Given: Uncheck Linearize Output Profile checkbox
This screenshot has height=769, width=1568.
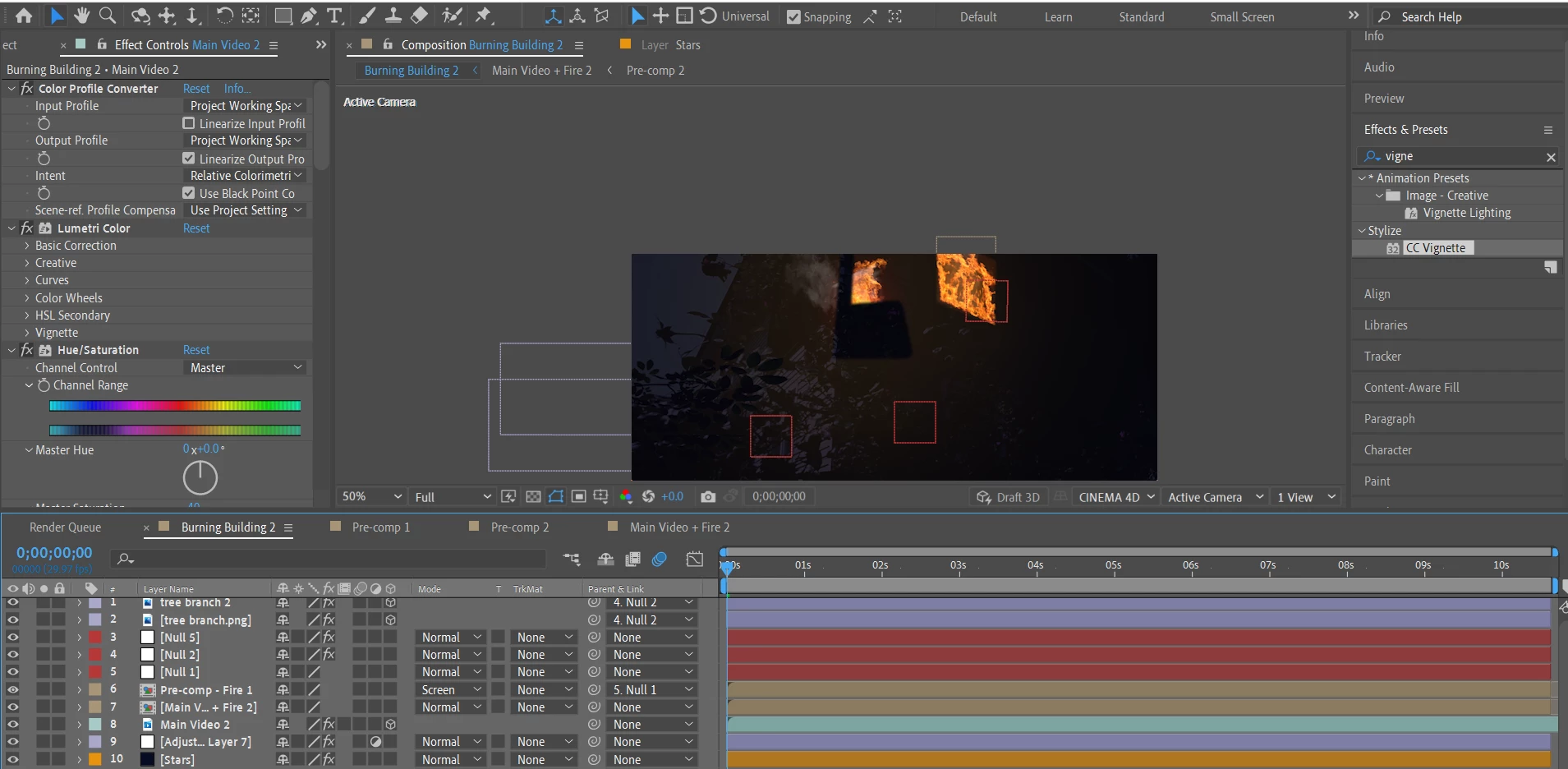Looking at the screenshot, I should pos(189,159).
